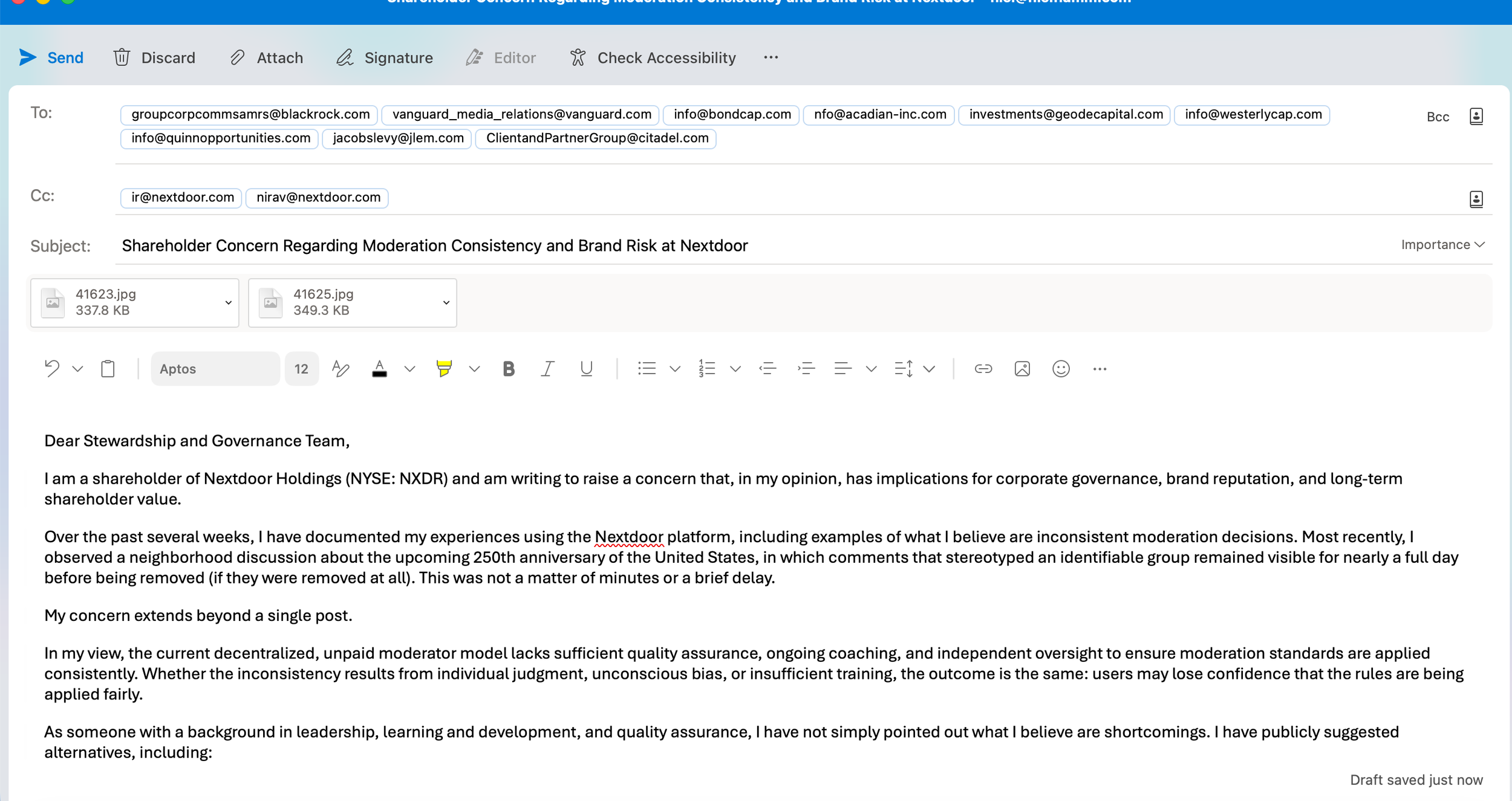The height and width of the screenshot is (801, 1512).
Task: Toggle underline formatting
Action: [x=586, y=368]
